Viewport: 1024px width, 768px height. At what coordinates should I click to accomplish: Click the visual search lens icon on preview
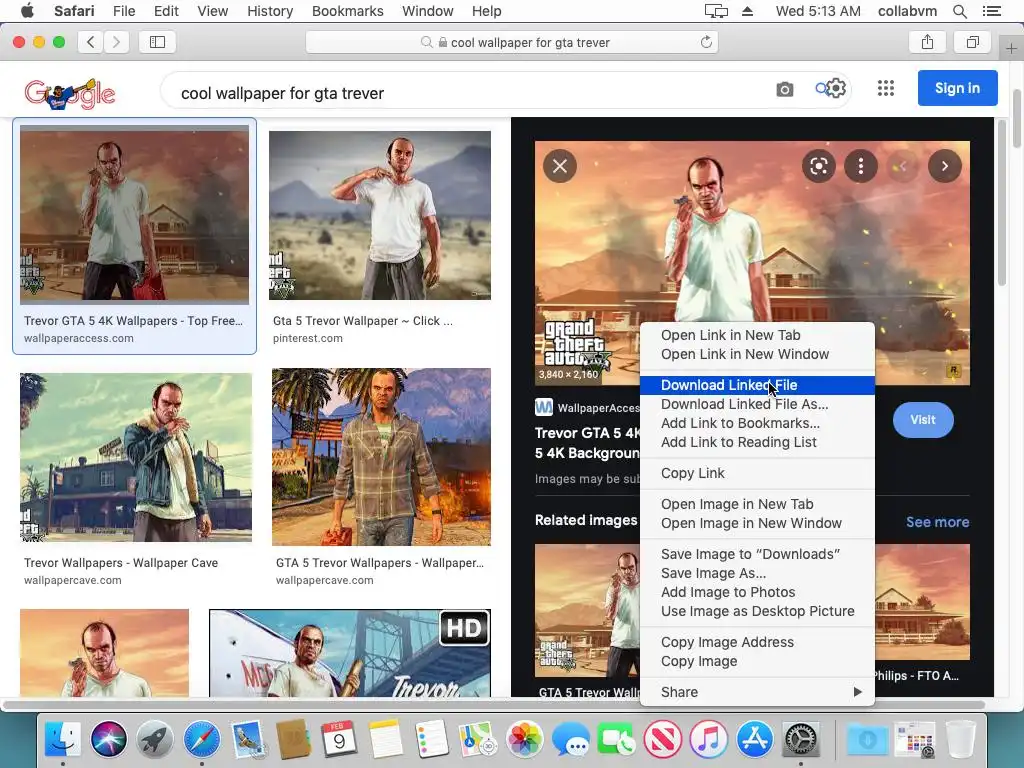coord(819,166)
